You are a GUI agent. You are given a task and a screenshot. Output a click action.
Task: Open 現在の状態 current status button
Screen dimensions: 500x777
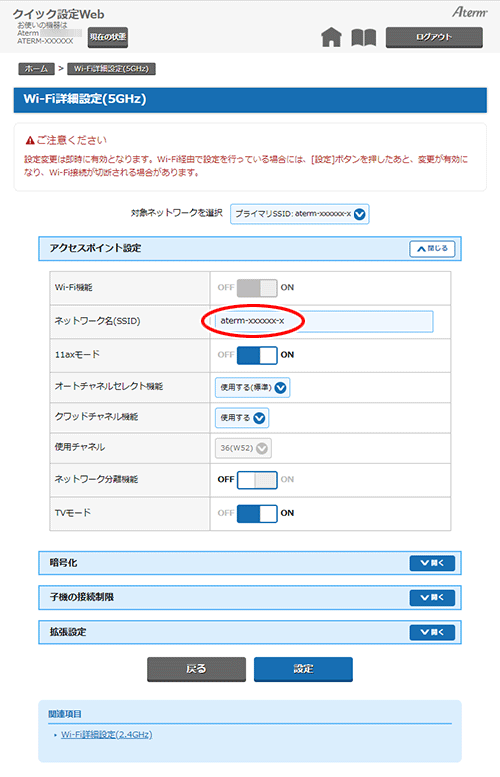[x=108, y=37]
